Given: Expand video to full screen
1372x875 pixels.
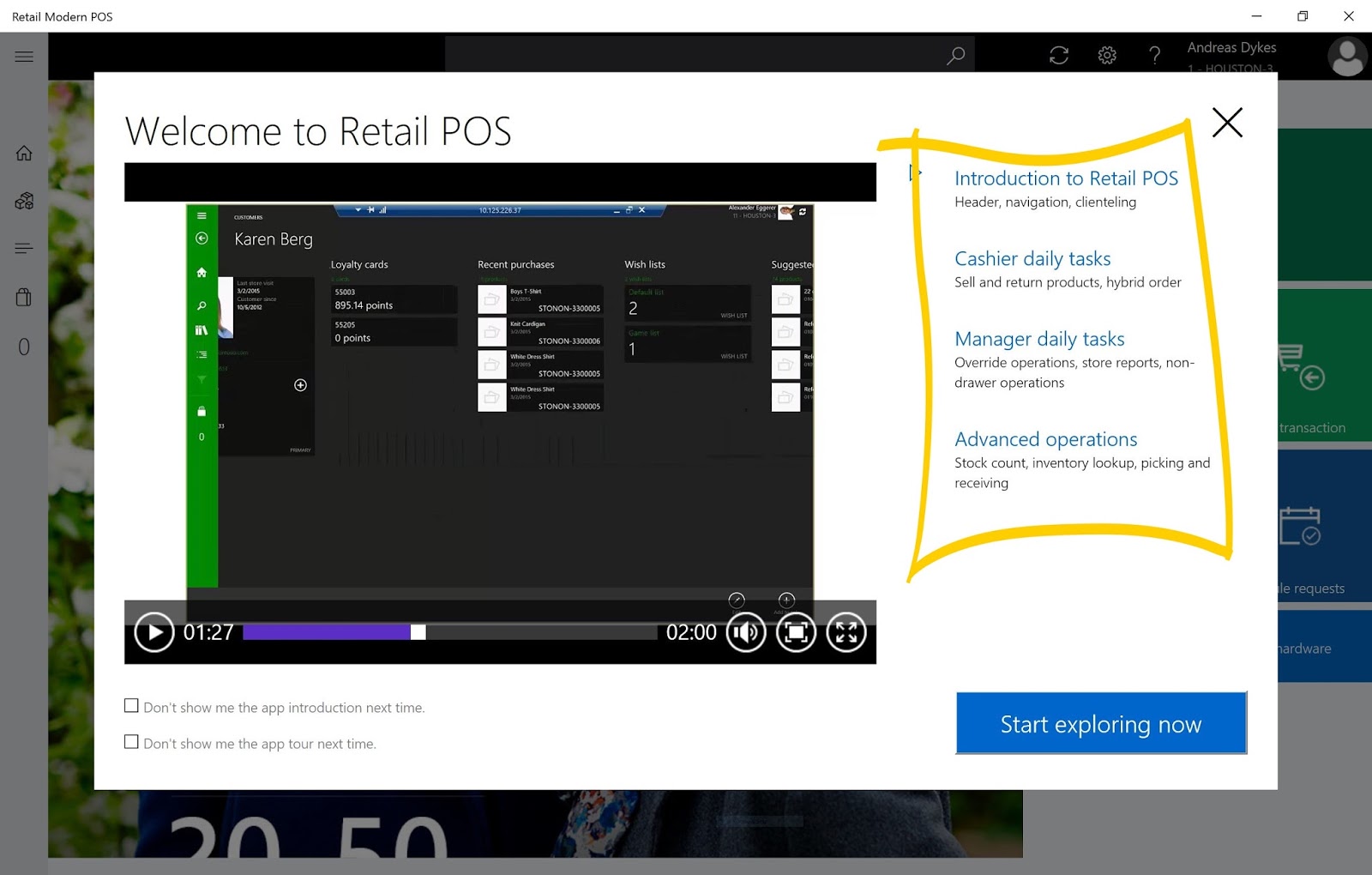Looking at the screenshot, I should [x=846, y=632].
